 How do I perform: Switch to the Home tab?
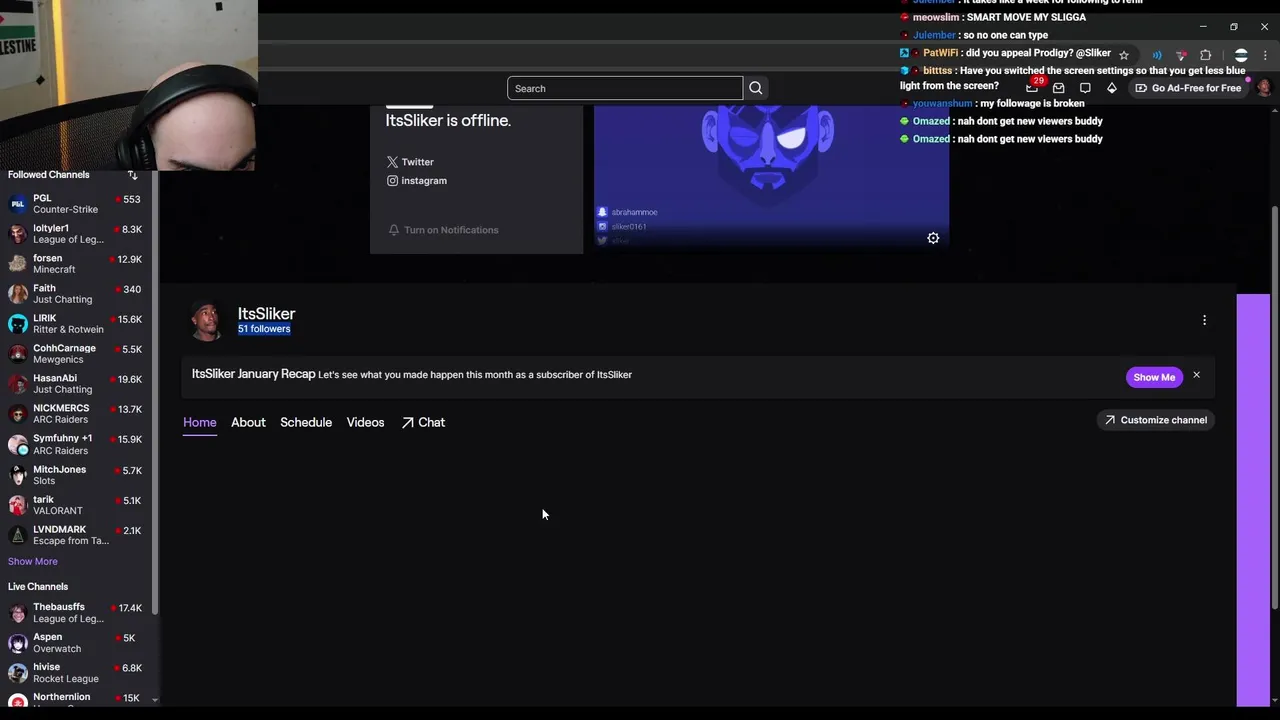click(x=199, y=423)
